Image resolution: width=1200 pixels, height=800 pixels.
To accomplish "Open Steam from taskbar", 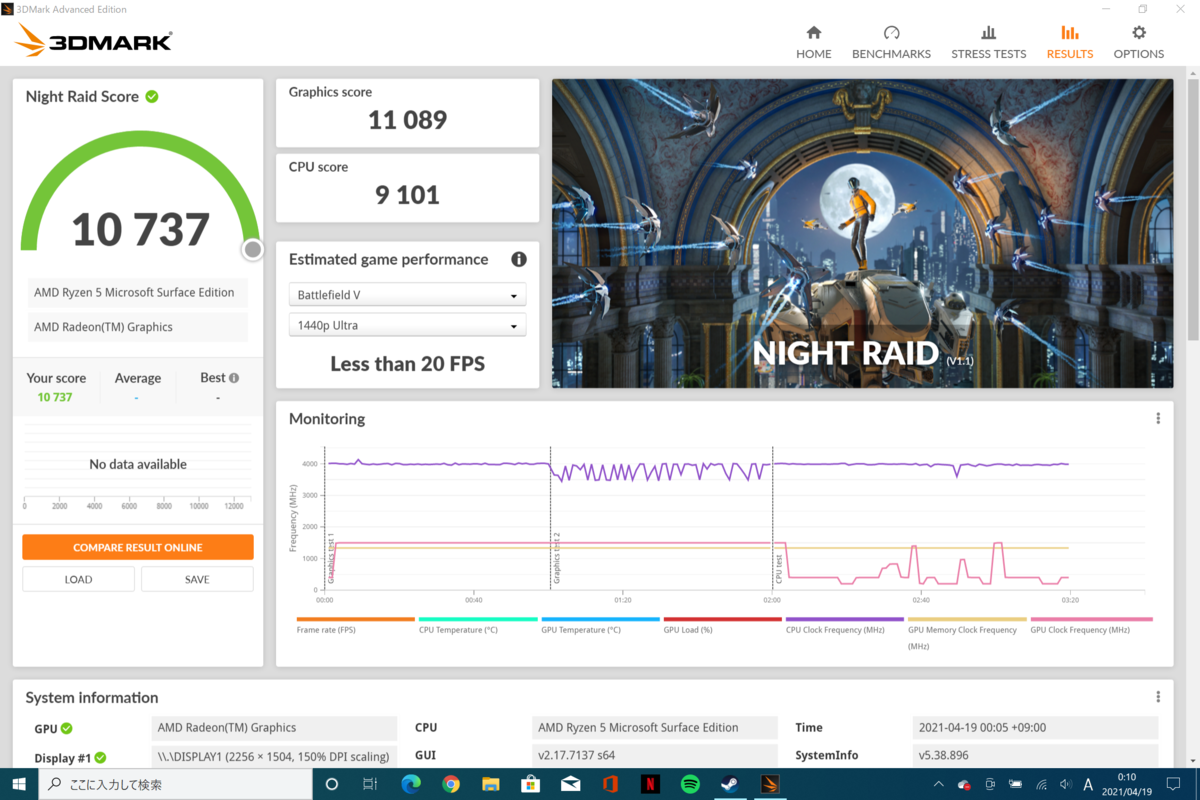I will 730,784.
